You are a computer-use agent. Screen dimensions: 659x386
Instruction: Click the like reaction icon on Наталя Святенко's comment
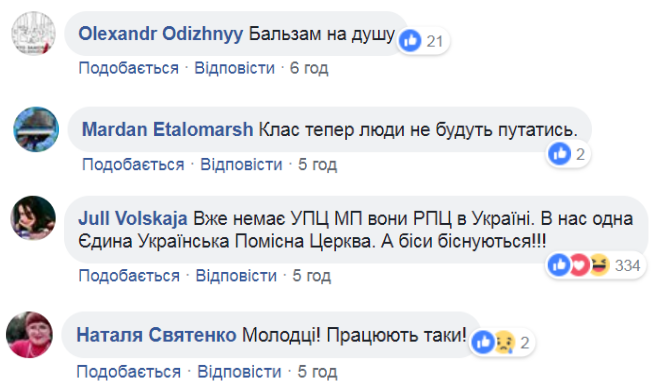(483, 342)
